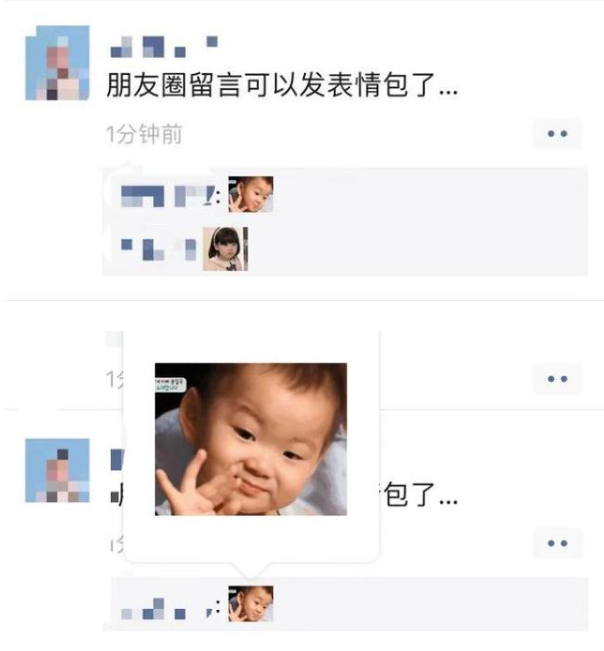Select the post text 朋友圈留言可以发表情包了
The height and width of the screenshot is (651, 604).
270,85
